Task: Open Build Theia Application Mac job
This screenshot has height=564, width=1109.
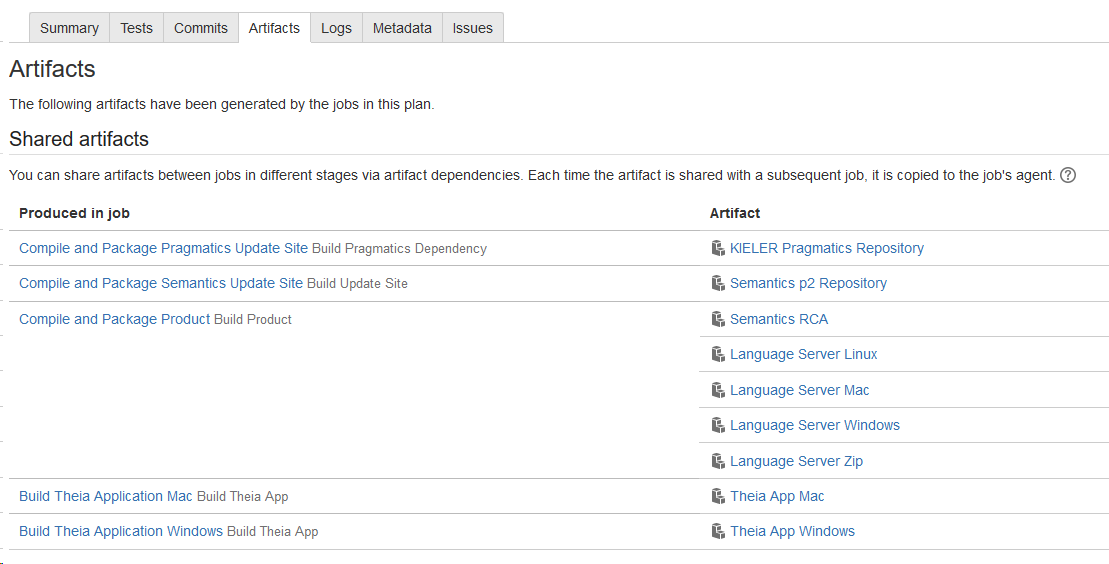Action: point(106,496)
